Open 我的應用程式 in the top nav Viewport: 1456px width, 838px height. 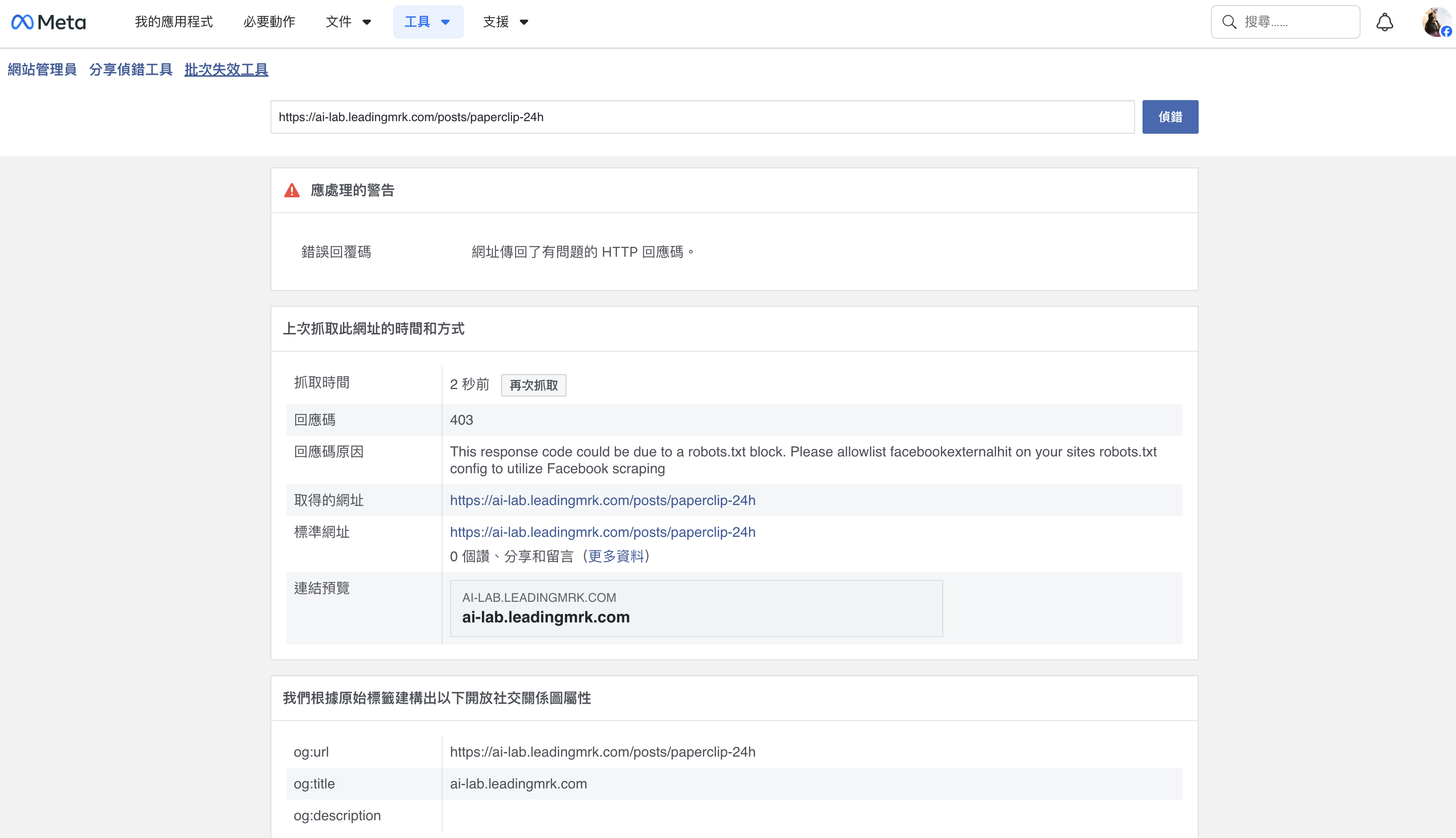174,22
